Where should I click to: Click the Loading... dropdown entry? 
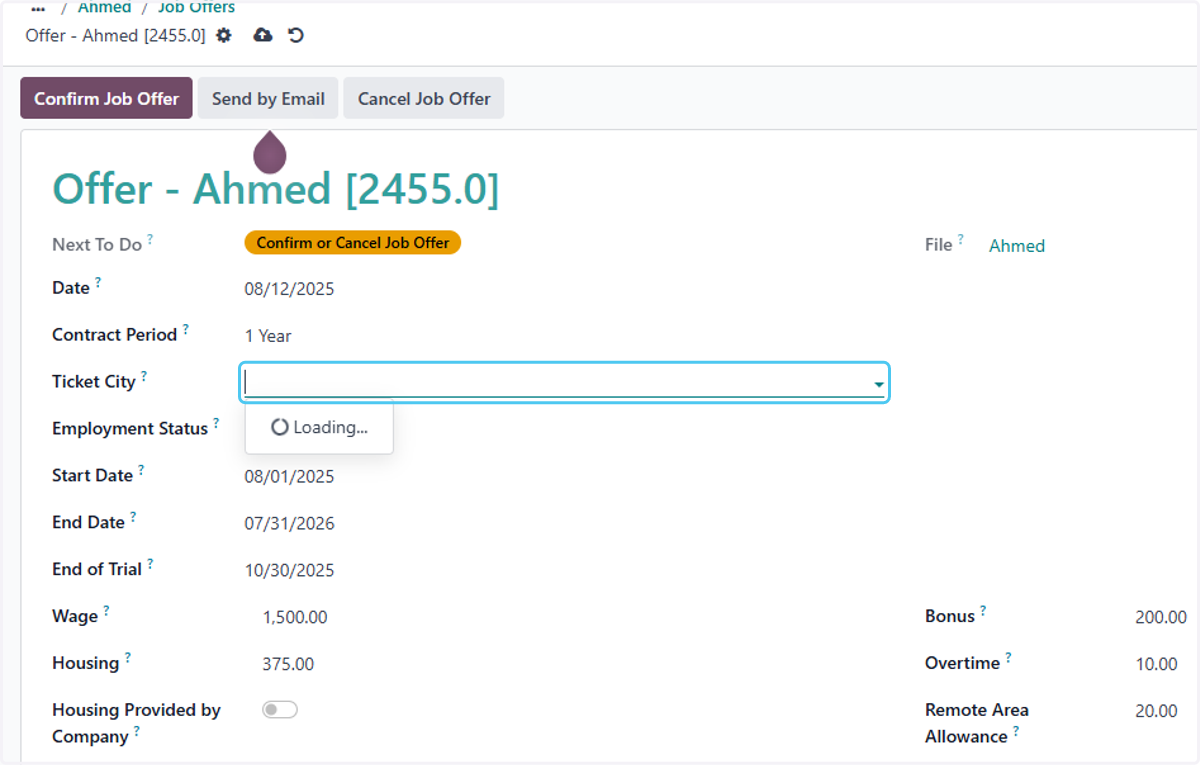click(319, 428)
